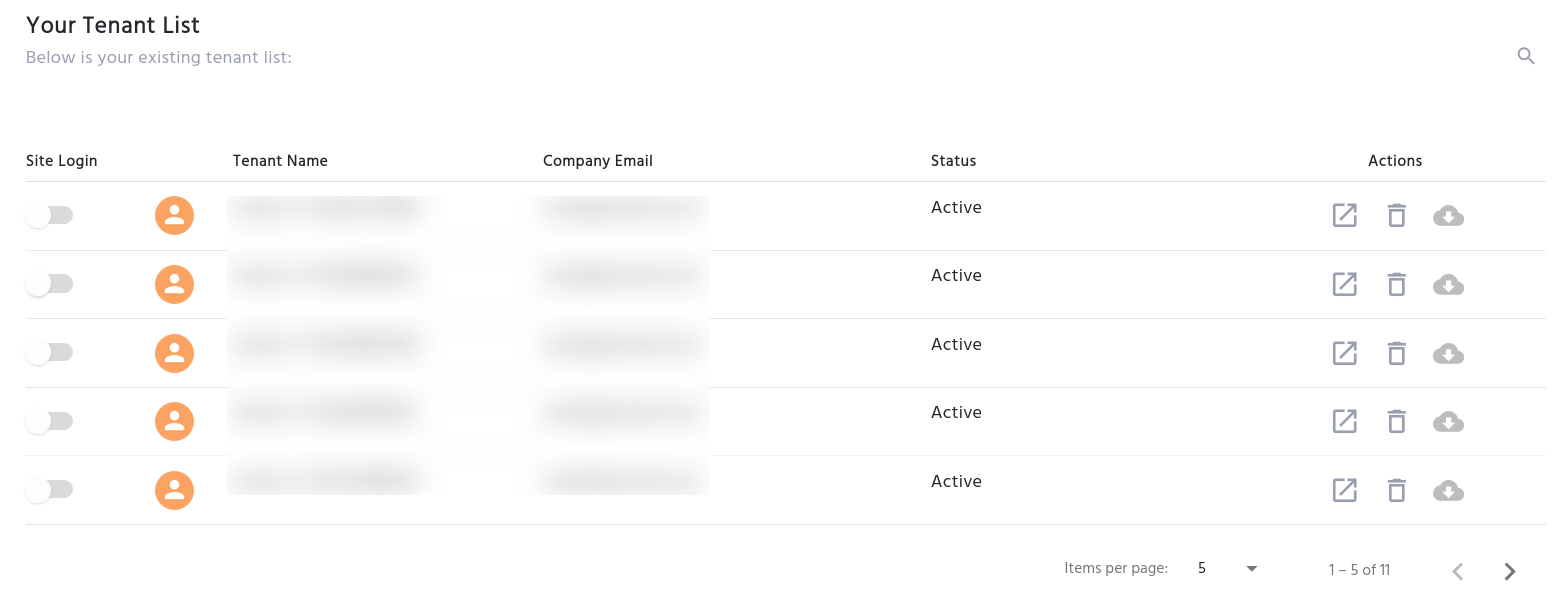Toggle Site Login switch in second row
1560x608 pixels.
pos(49,284)
